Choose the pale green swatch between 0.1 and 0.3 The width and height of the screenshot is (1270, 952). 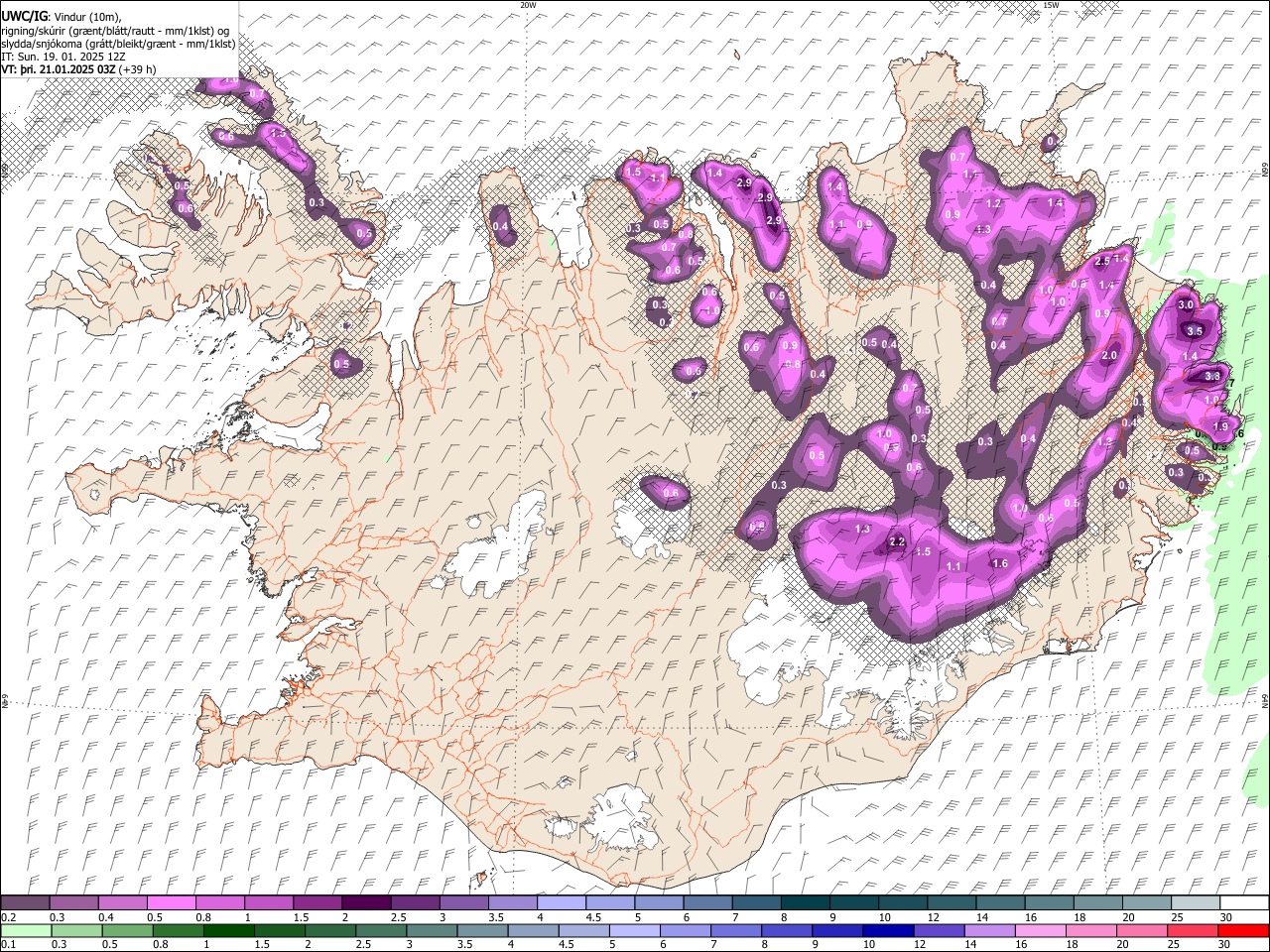[x=25, y=930]
